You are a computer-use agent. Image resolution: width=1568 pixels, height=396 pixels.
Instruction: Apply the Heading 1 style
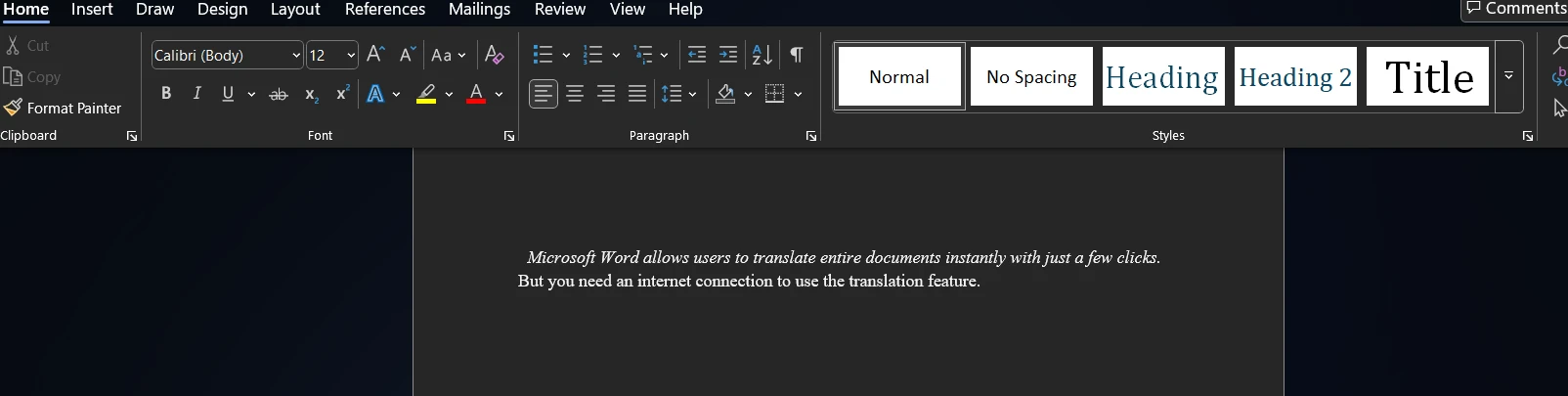[x=1163, y=76]
